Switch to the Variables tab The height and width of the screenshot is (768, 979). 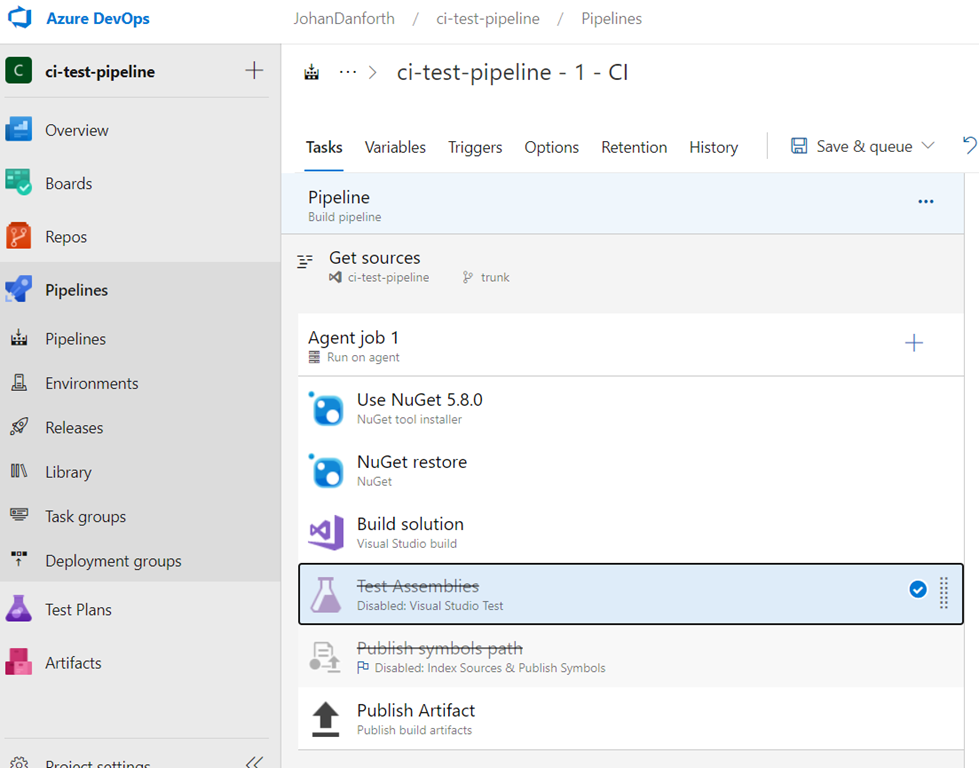coord(395,147)
